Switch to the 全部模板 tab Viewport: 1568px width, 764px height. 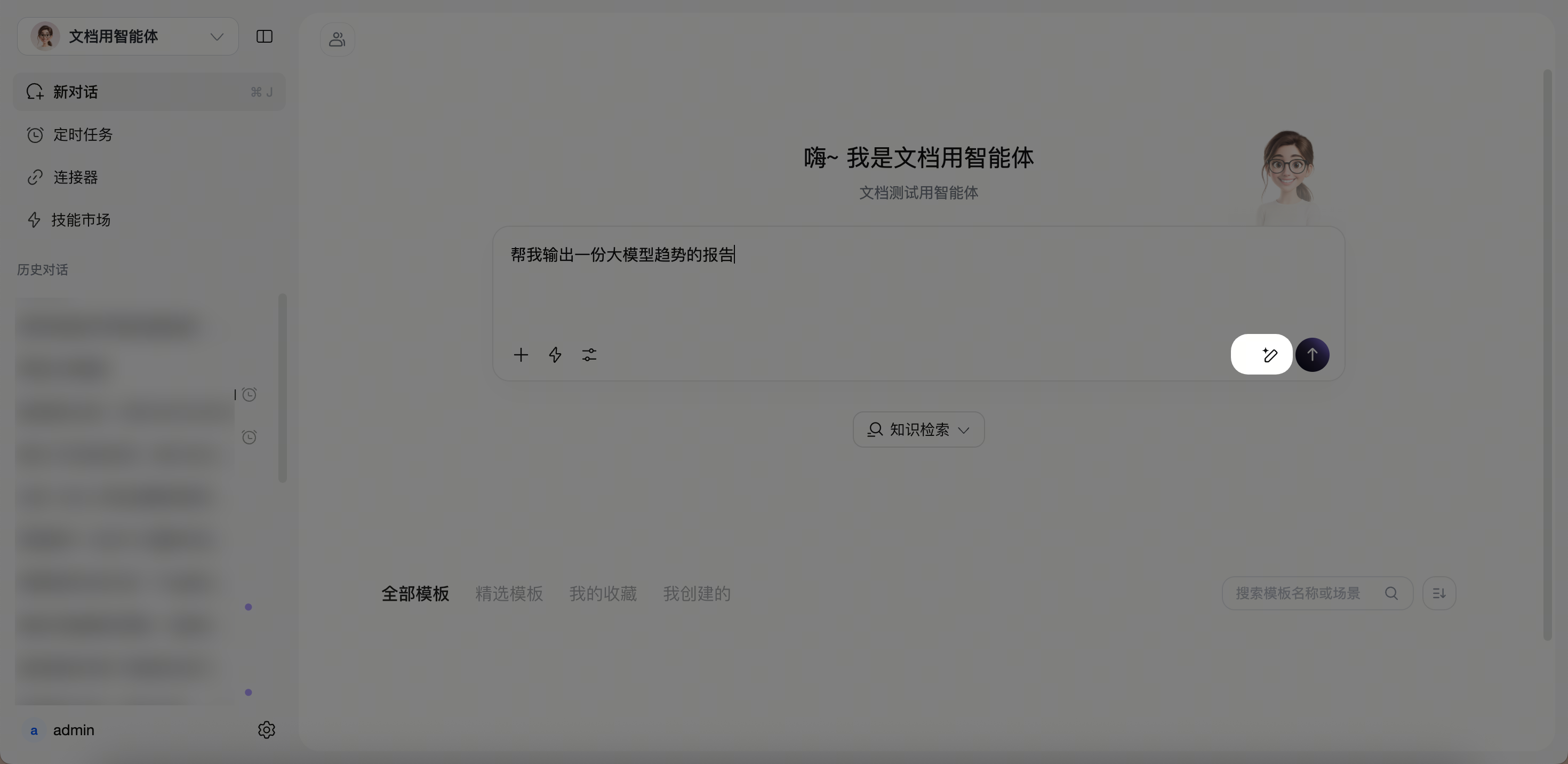pos(415,594)
